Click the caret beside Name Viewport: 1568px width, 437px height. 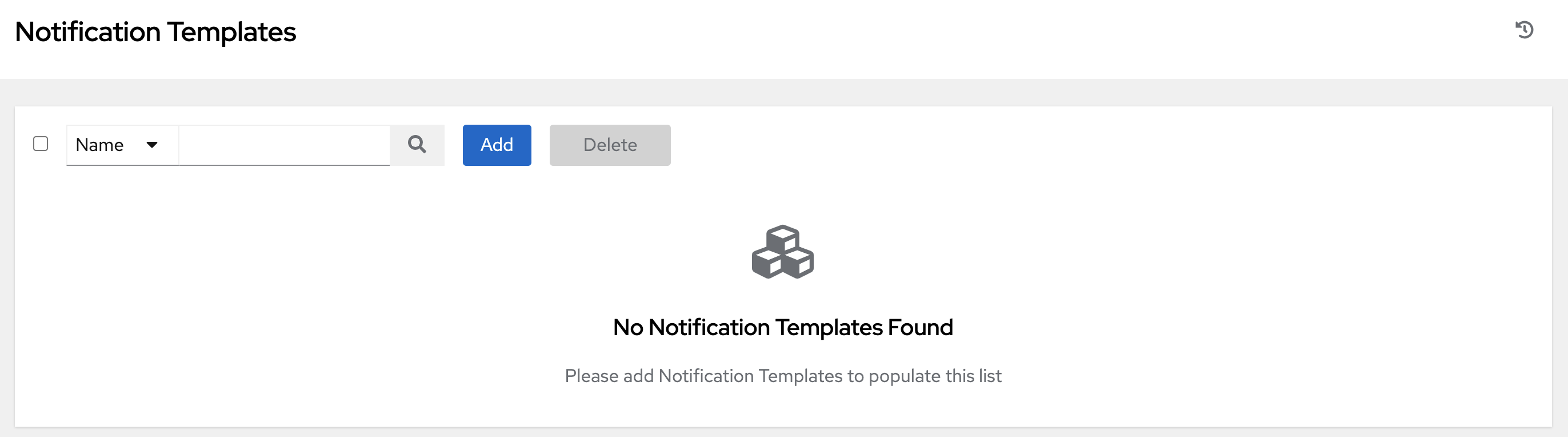tap(151, 145)
